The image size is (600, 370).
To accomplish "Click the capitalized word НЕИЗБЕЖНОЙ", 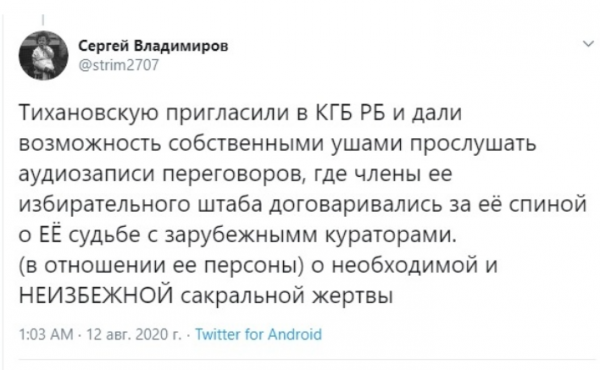I will pos(95,295).
